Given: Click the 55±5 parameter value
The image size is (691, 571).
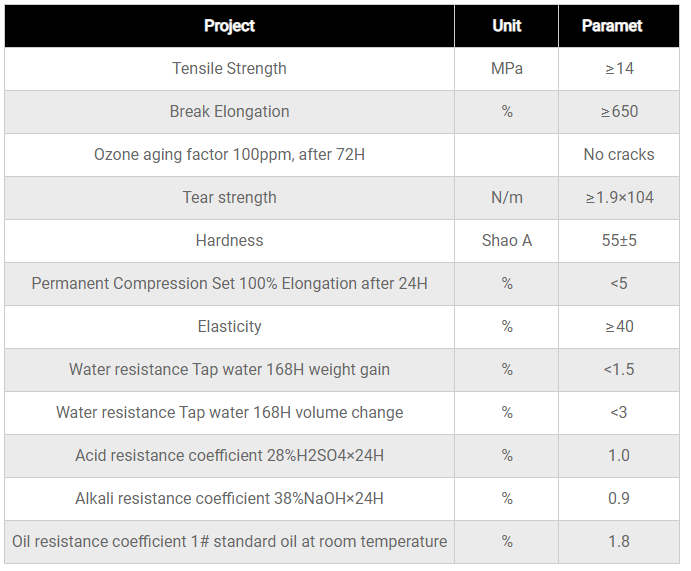Looking at the screenshot, I should click(619, 241).
